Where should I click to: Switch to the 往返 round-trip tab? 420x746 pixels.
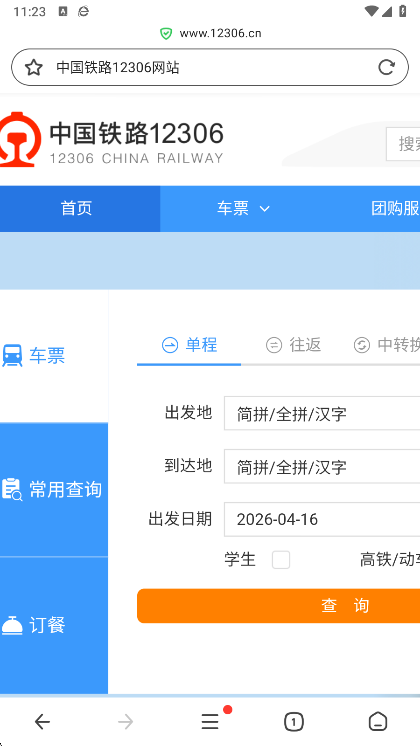pyautogui.click(x=293, y=345)
